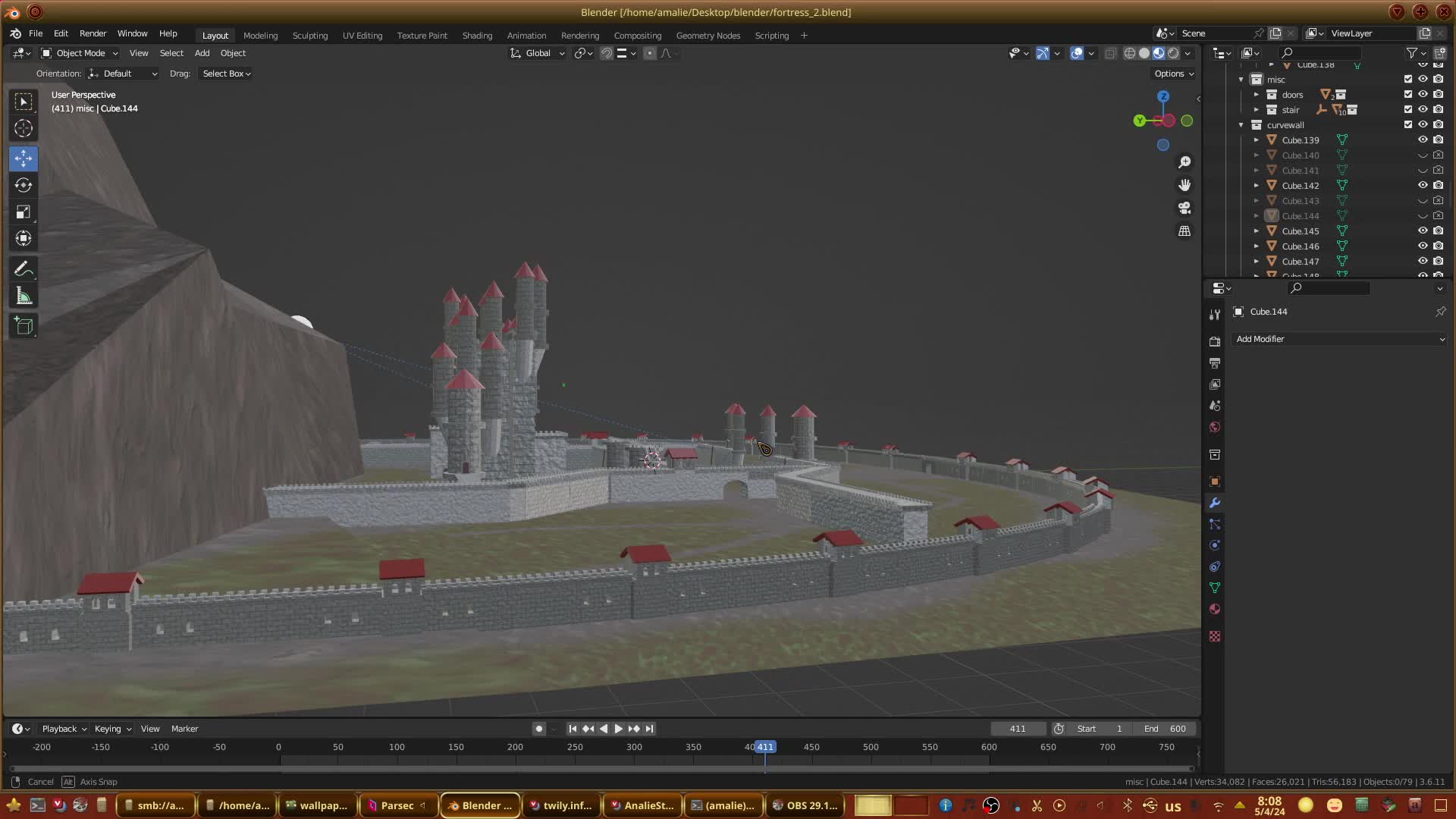This screenshot has height=819, width=1456.
Task: Switch to orthographic grid view icon
Action: tap(1185, 231)
